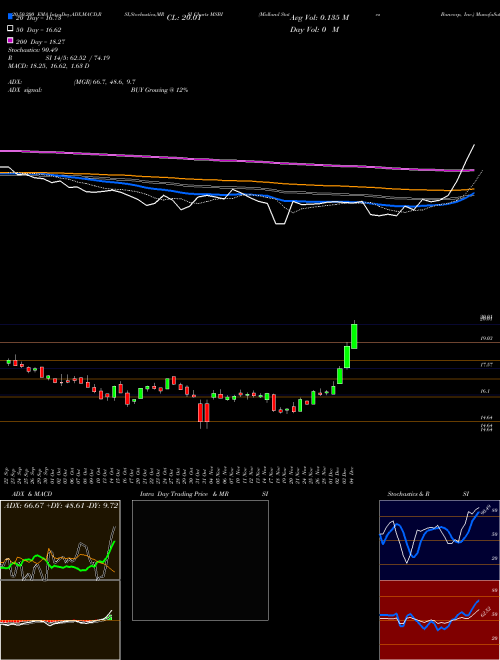Click the white 50 Day EMA legend swatch
This screenshot has width=500, height=660.
point(10,28)
